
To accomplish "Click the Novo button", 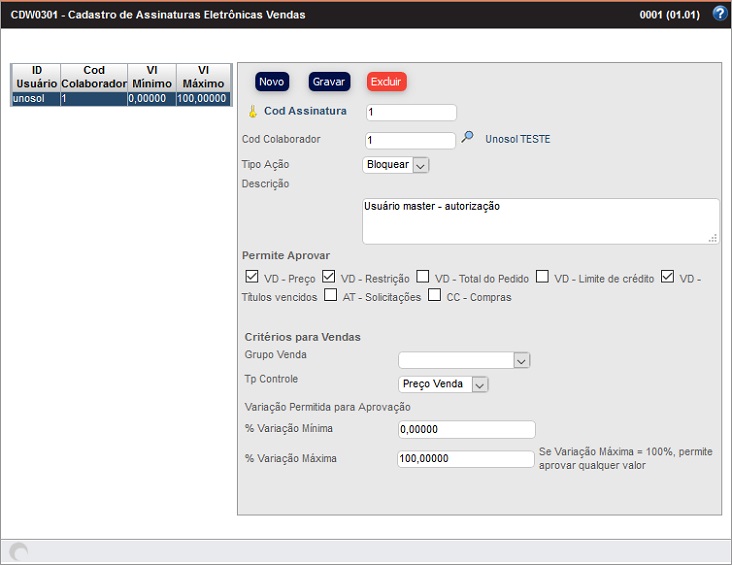I will pyautogui.click(x=272, y=82).
